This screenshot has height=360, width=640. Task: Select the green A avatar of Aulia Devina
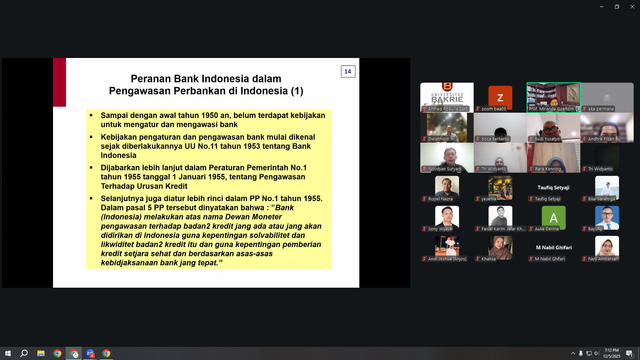tap(553, 218)
